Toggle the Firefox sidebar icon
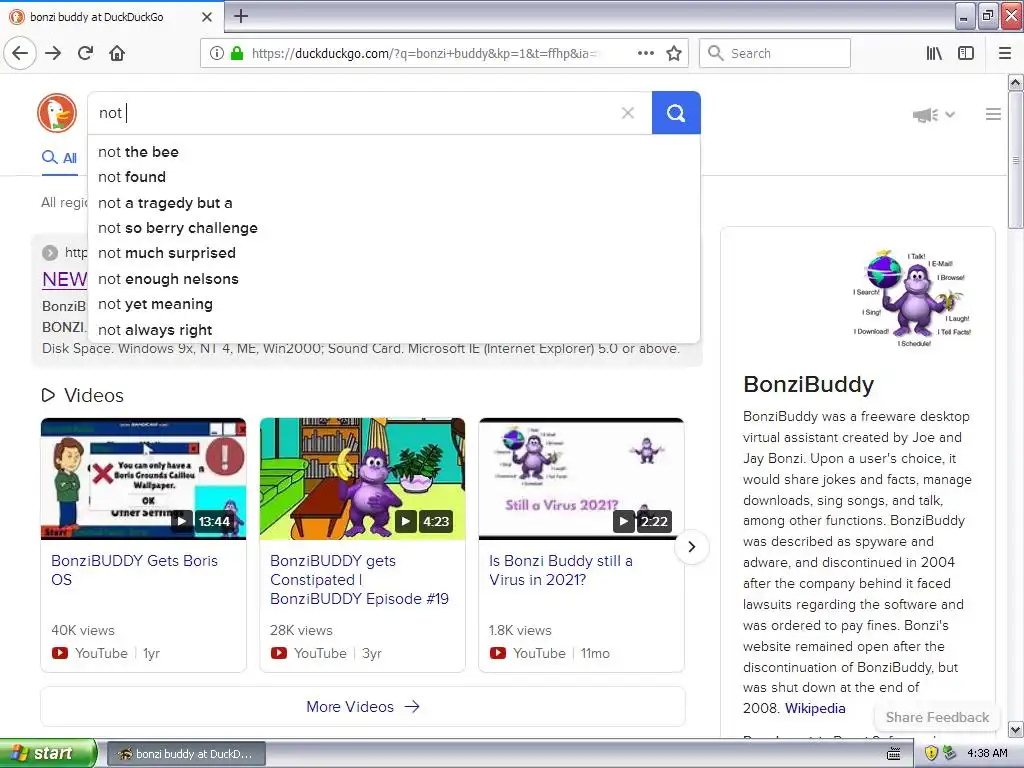This screenshot has height=768, width=1024. pos(966,53)
